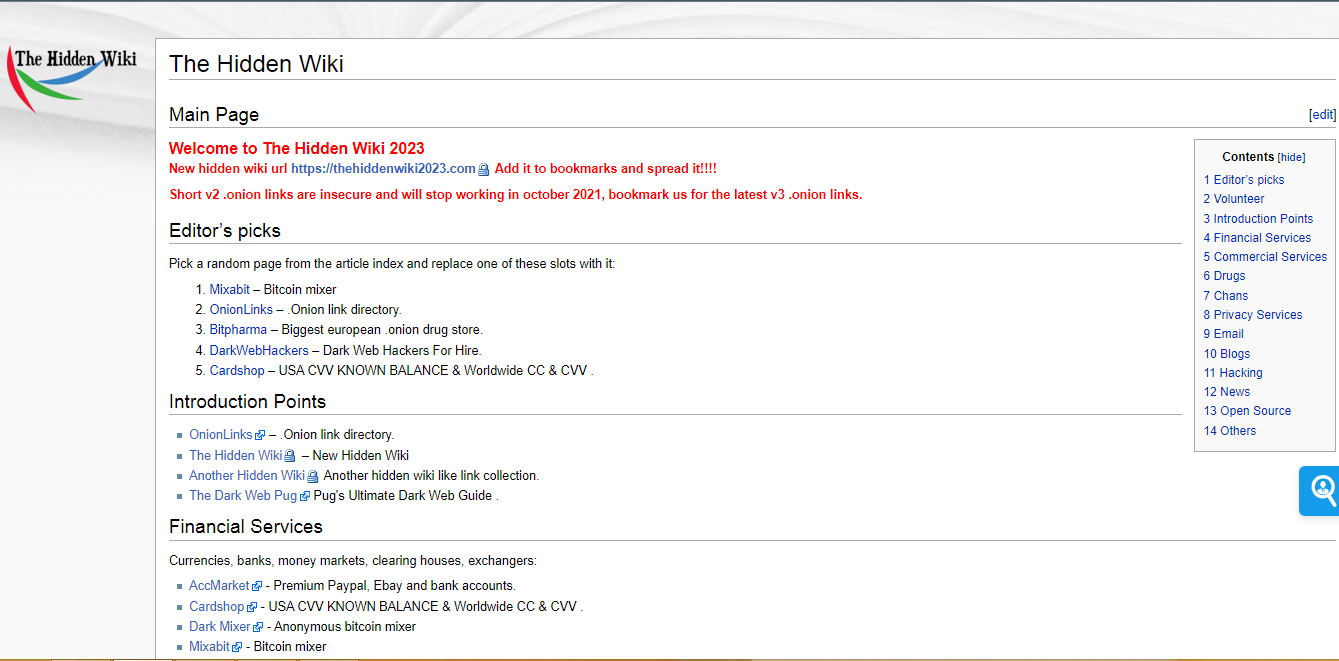Jump to Introduction Points in Contents
Viewport: 1339px width, 661px height.
tap(1258, 219)
